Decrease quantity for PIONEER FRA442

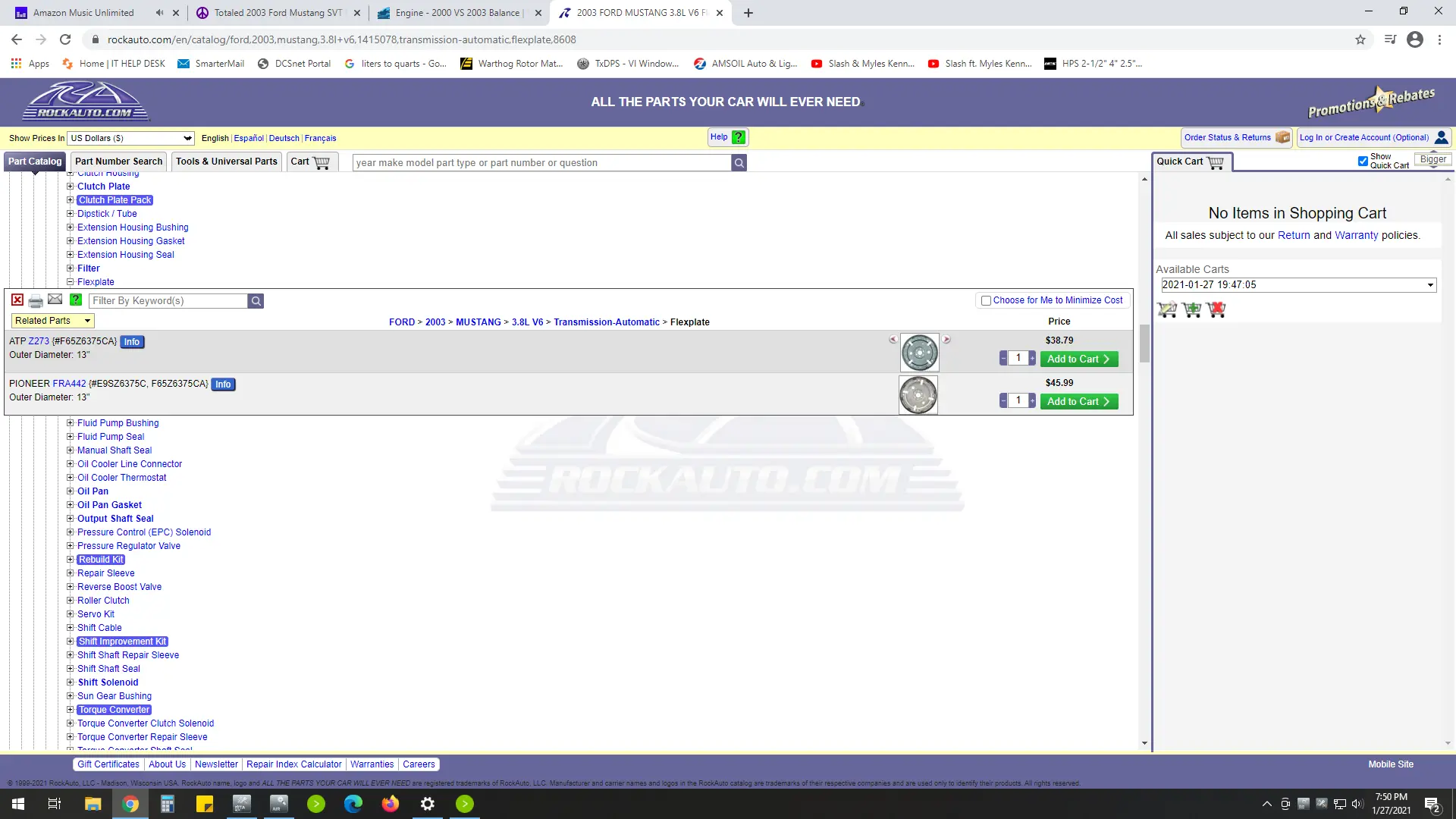1003,401
